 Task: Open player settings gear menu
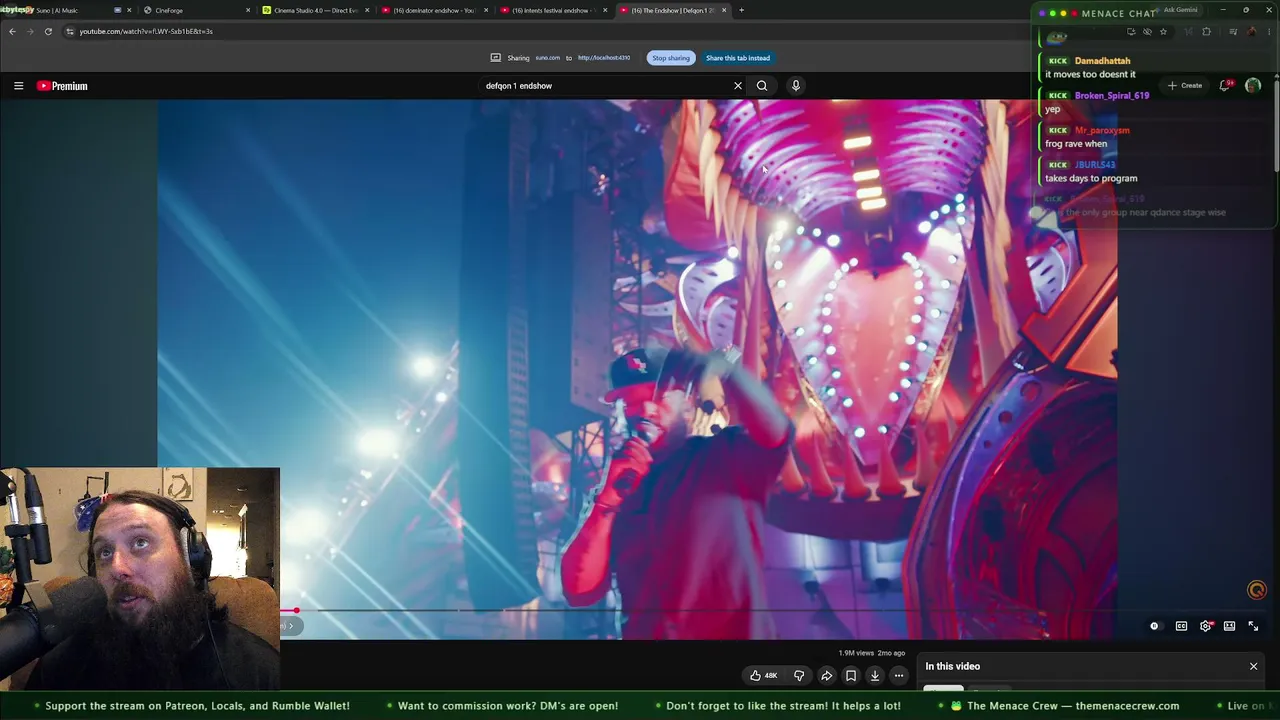[x=1206, y=626]
